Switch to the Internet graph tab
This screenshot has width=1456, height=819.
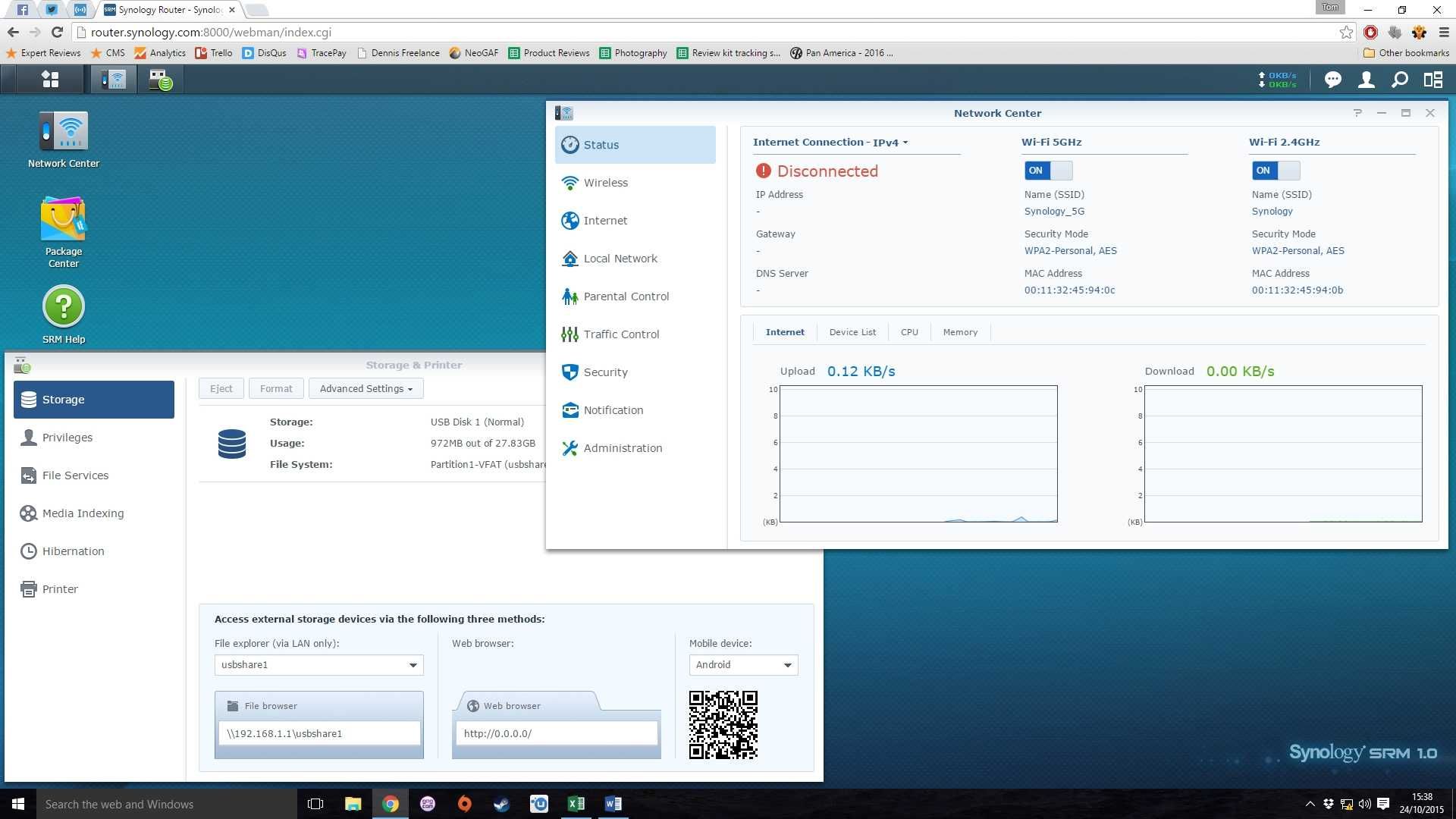coord(785,332)
